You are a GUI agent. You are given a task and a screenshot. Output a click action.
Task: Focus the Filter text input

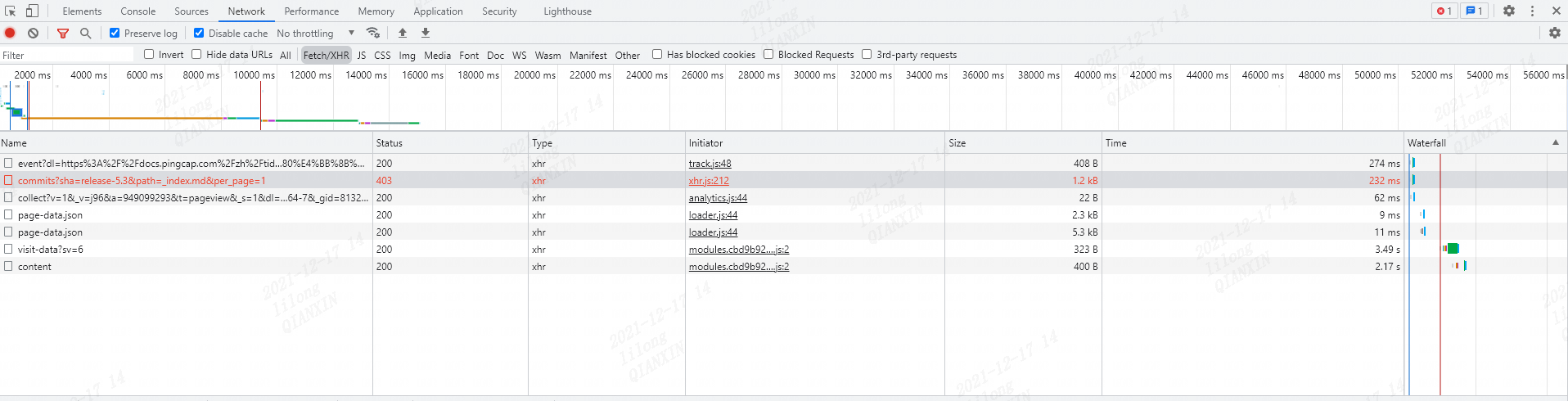67,55
